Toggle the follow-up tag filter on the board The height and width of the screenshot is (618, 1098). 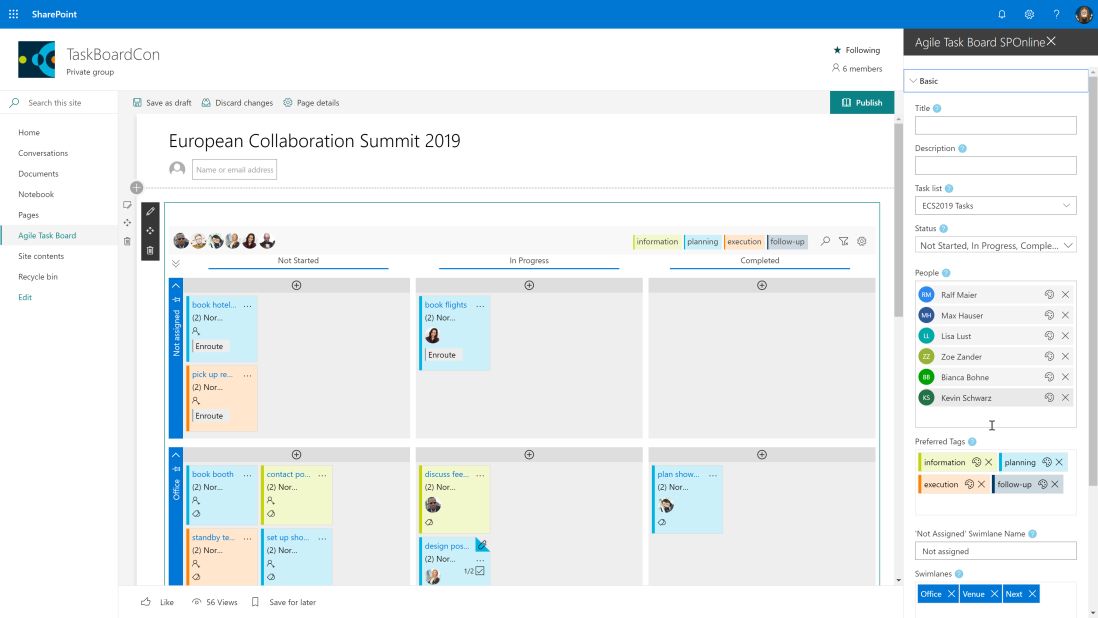[x=787, y=241]
